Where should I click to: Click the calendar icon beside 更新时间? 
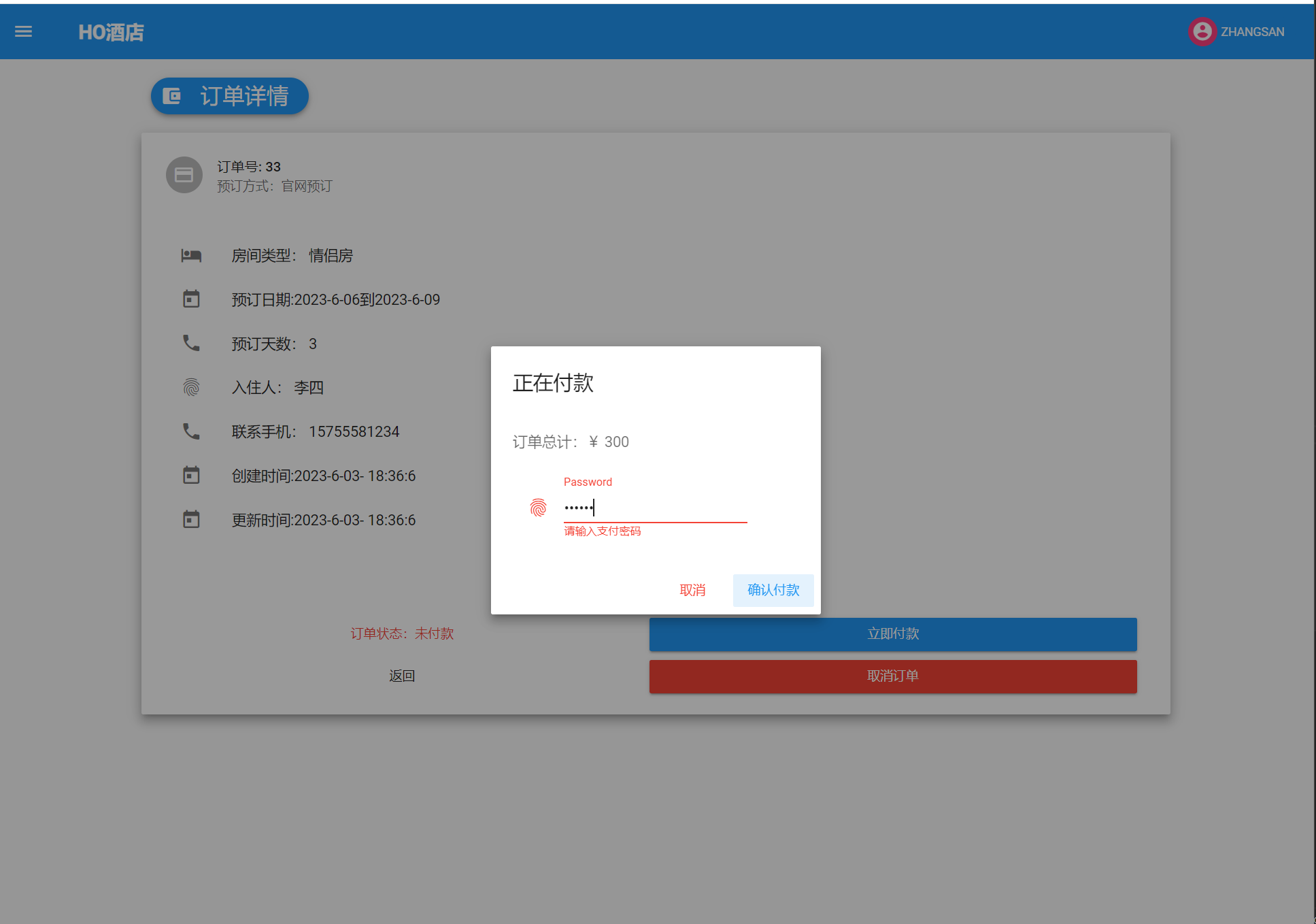coord(191,519)
